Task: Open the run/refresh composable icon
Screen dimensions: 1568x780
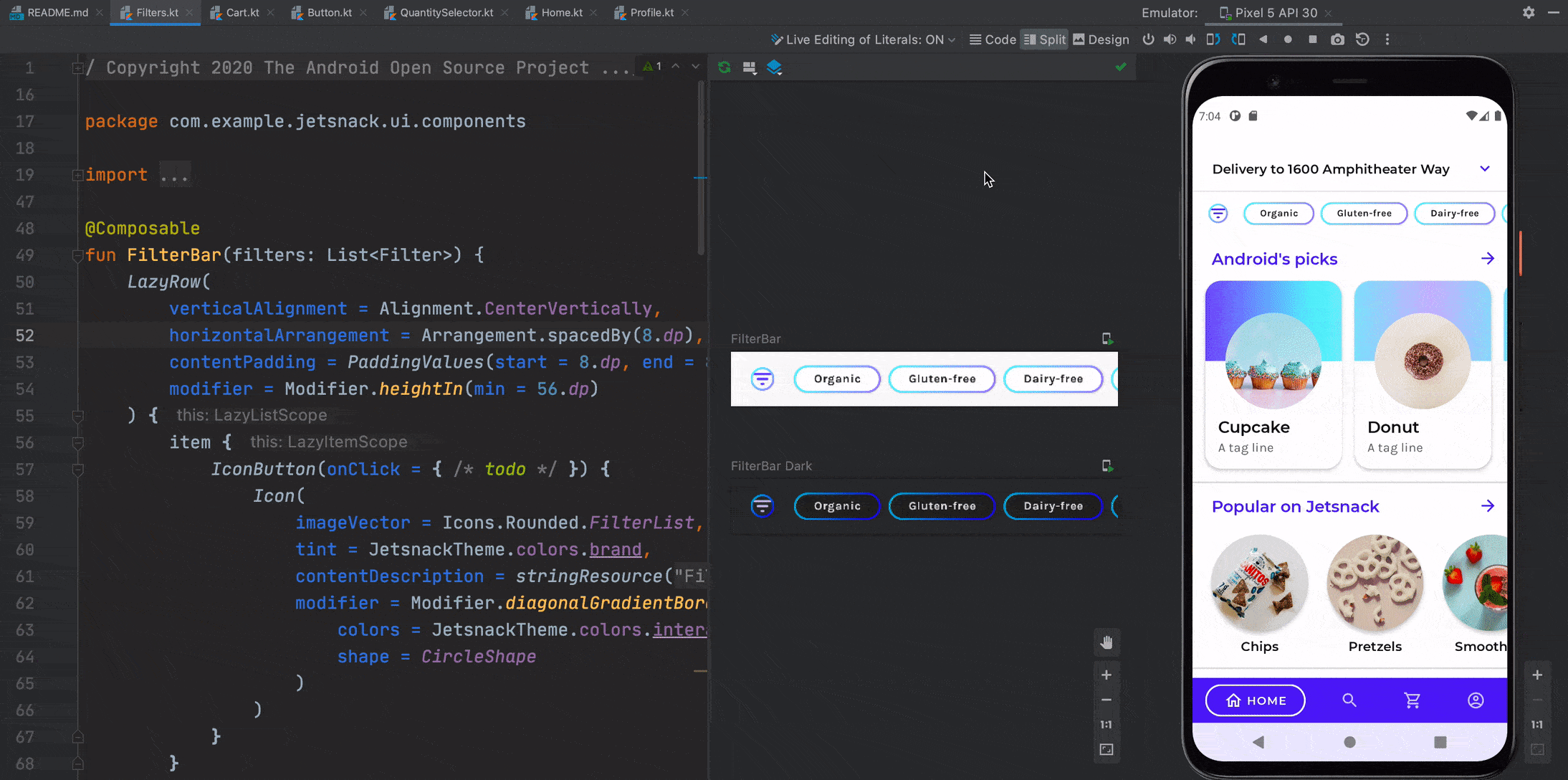Action: 724,67
